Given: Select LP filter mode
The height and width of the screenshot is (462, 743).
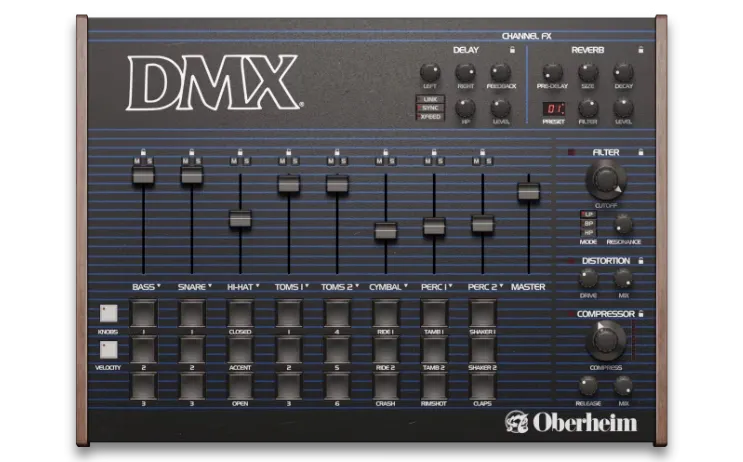Looking at the screenshot, I should tap(588, 215).
